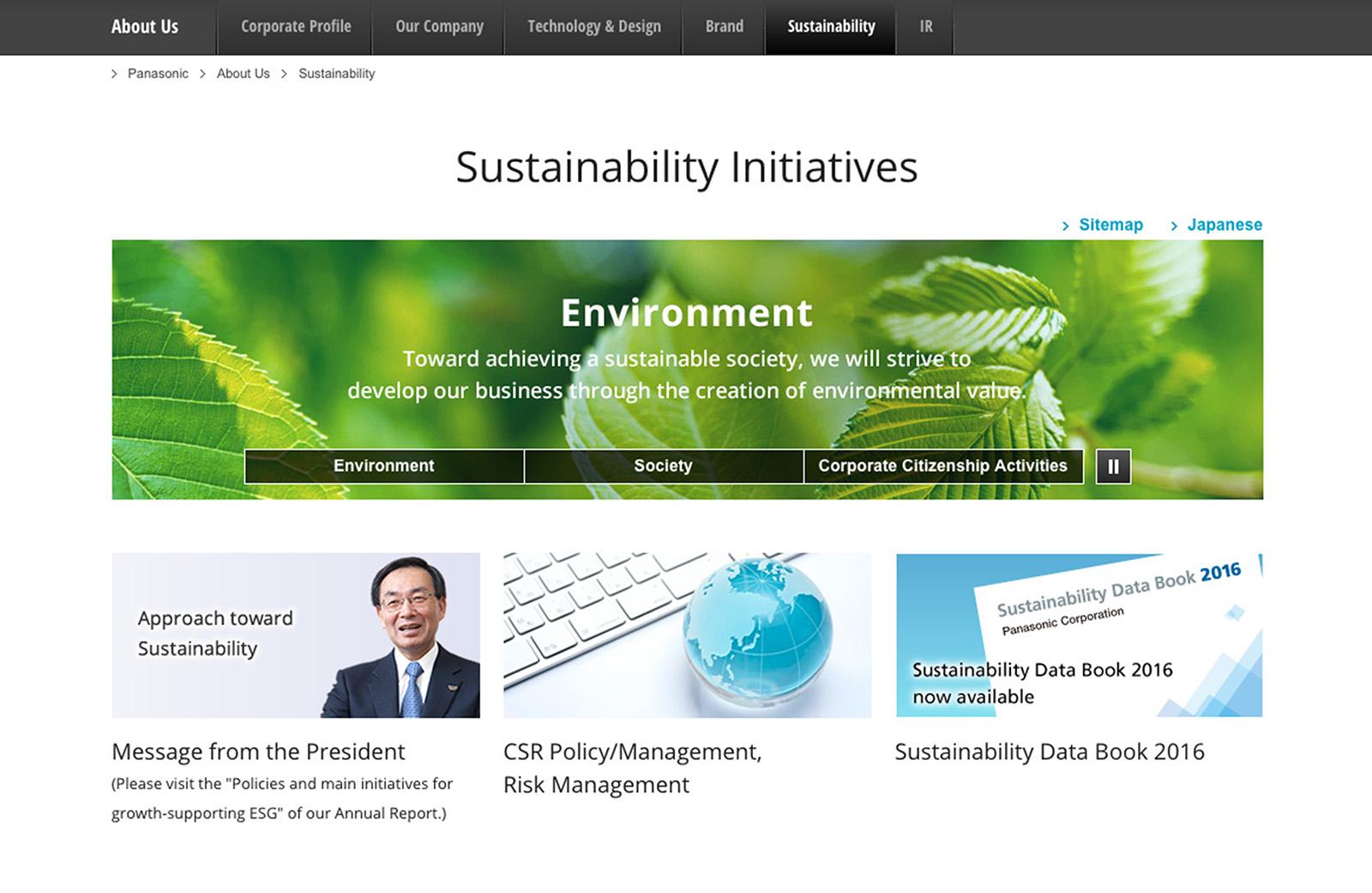This screenshot has height=893, width=1372.
Task: Click Panasonic breadcrumb link
Action: [158, 74]
